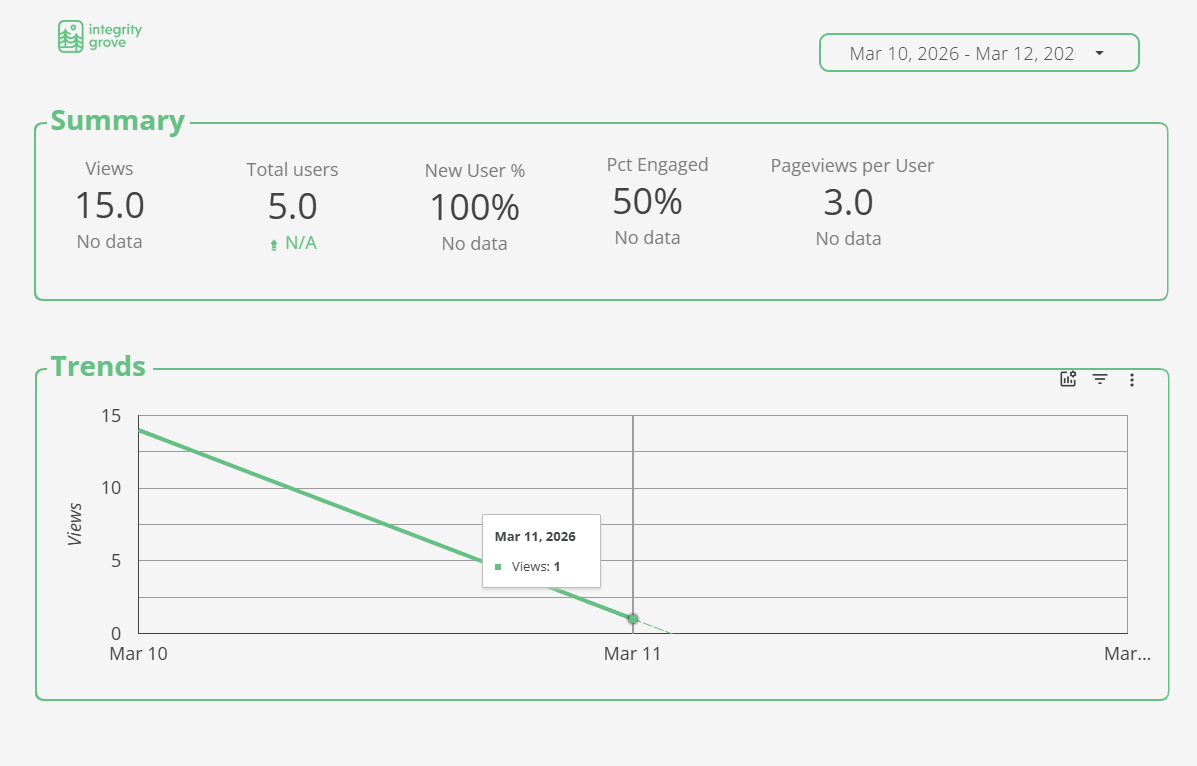Screen dimensions: 1197x766
Task: Click the Trends section heading
Action: [x=98, y=366]
